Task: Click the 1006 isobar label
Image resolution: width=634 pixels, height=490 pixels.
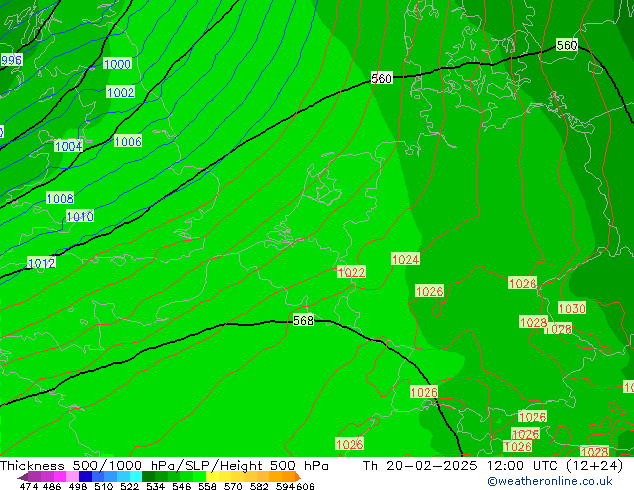Action: (128, 141)
